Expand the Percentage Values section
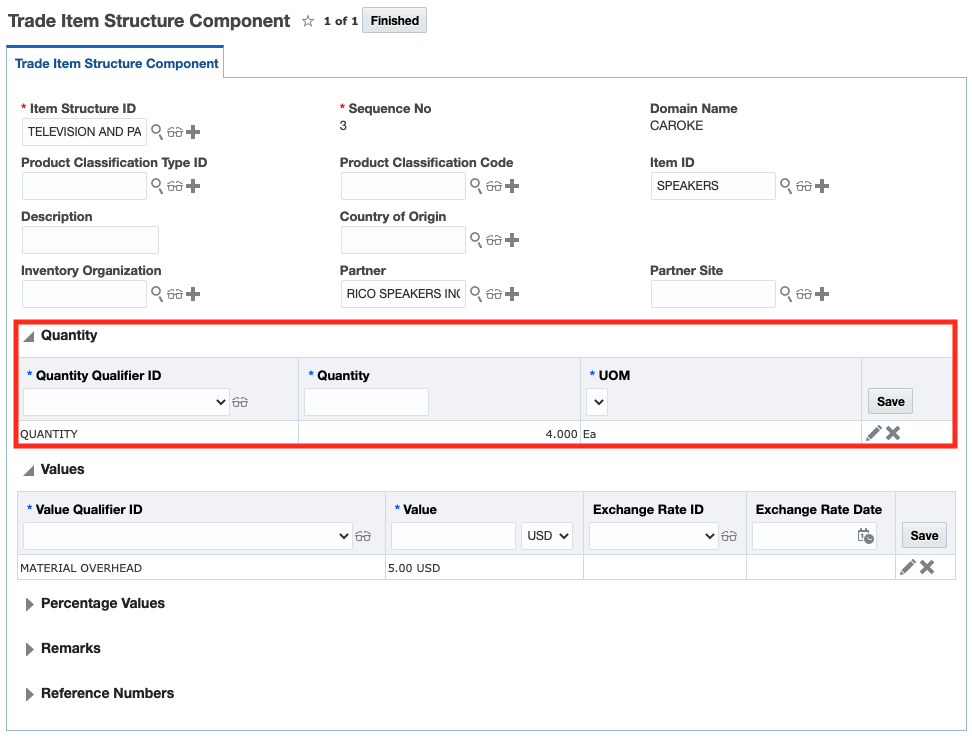 click(30, 604)
